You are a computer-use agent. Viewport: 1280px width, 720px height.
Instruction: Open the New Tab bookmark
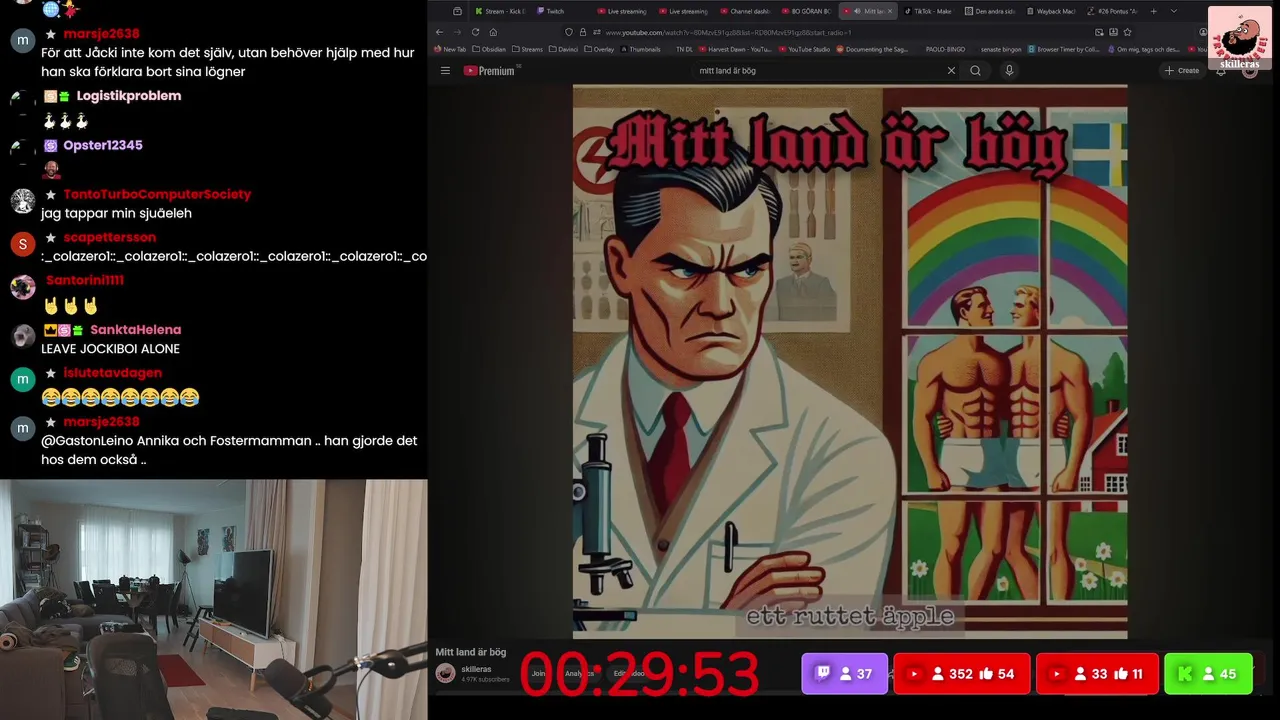(451, 49)
